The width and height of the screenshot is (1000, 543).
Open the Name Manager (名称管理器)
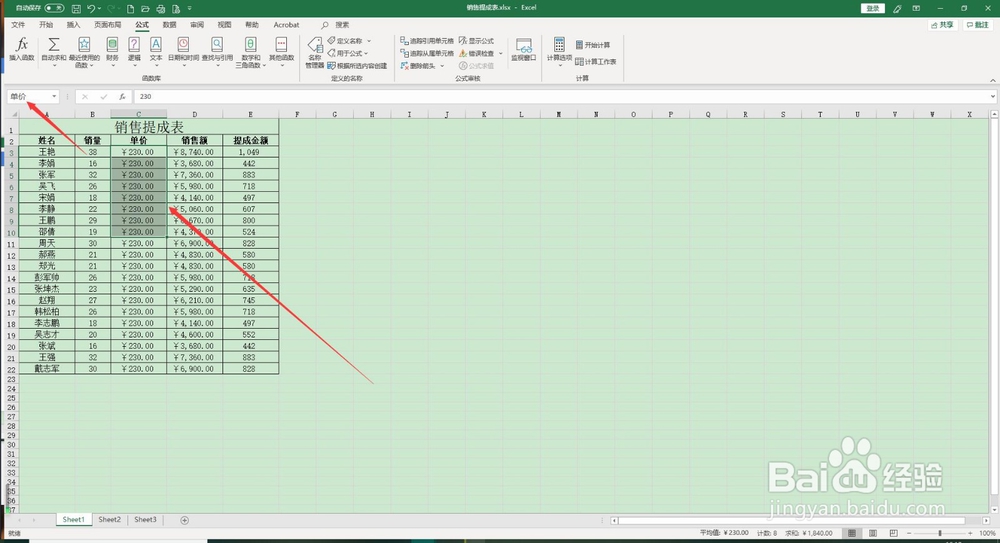(x=315, y=52)
